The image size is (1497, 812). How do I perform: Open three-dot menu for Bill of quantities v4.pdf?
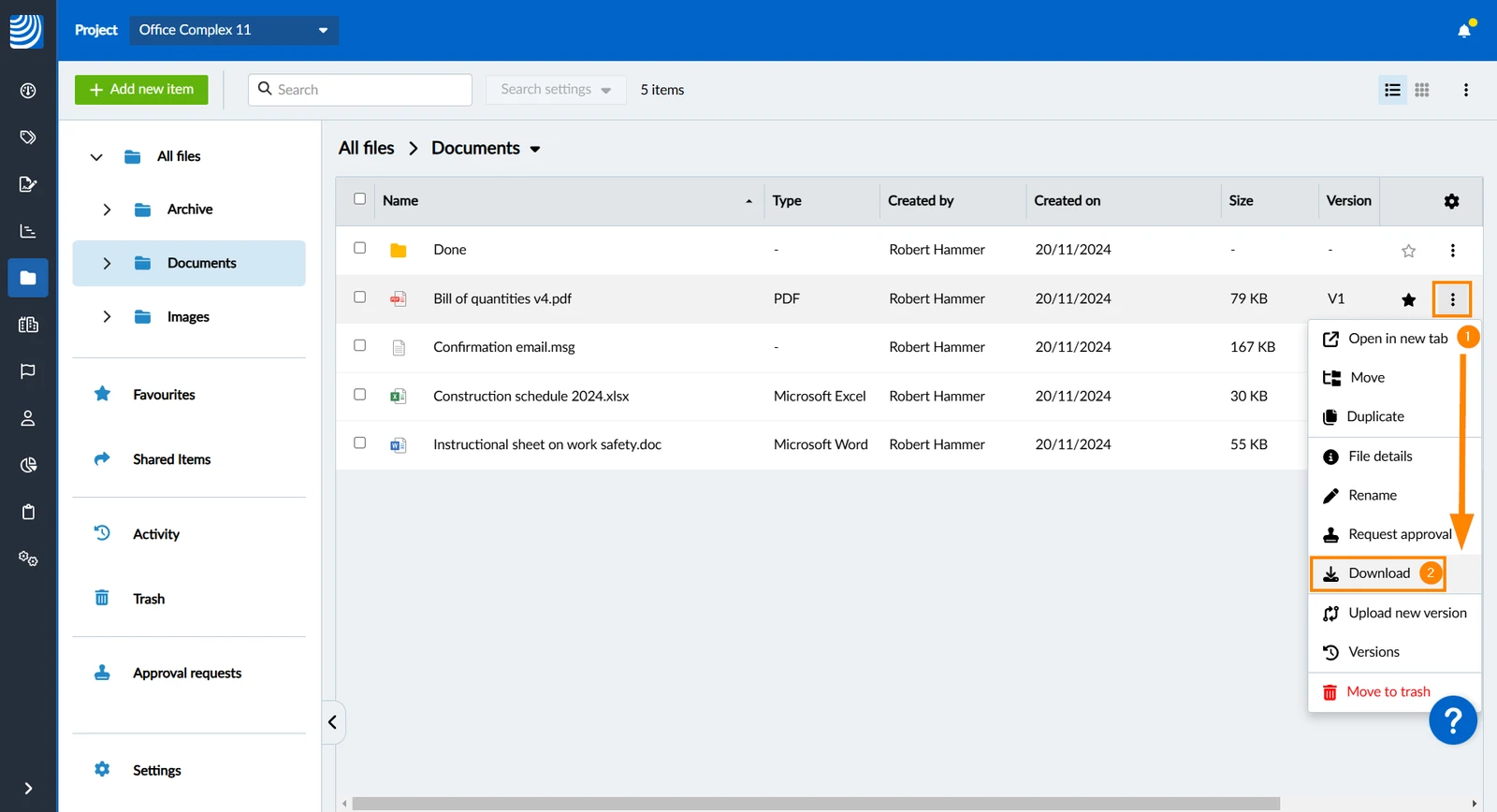(1452, 299)
